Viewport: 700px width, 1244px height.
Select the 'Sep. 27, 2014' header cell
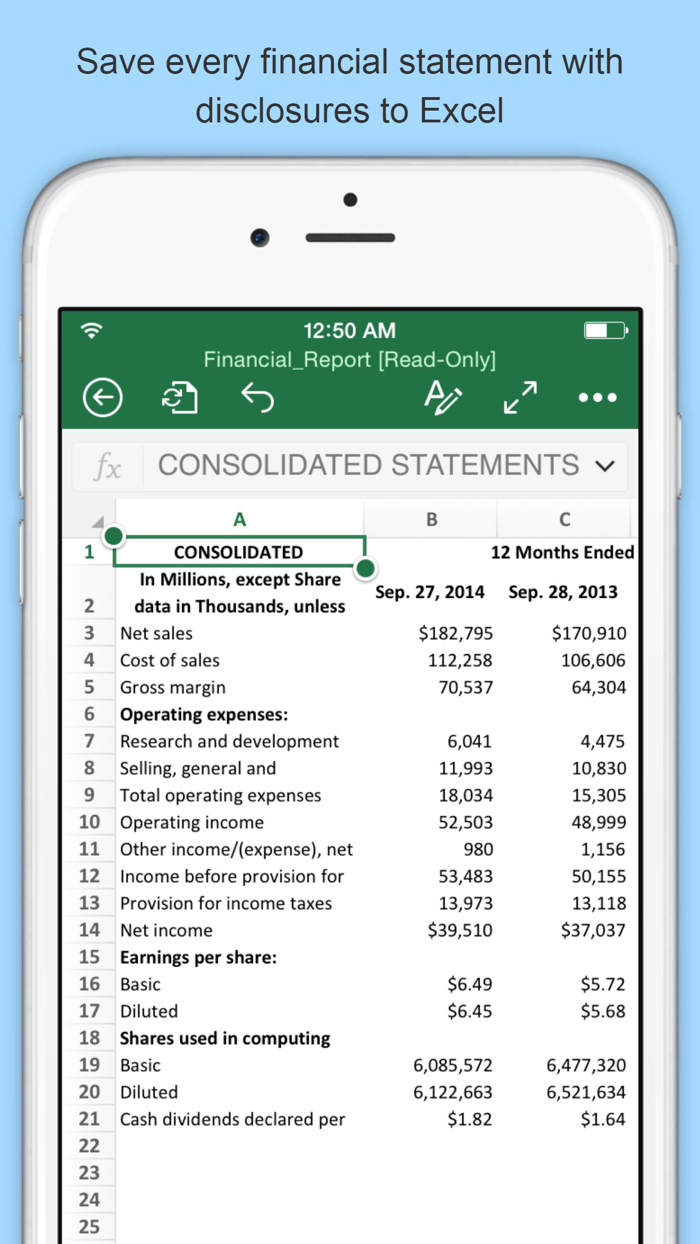coord(430,592)
